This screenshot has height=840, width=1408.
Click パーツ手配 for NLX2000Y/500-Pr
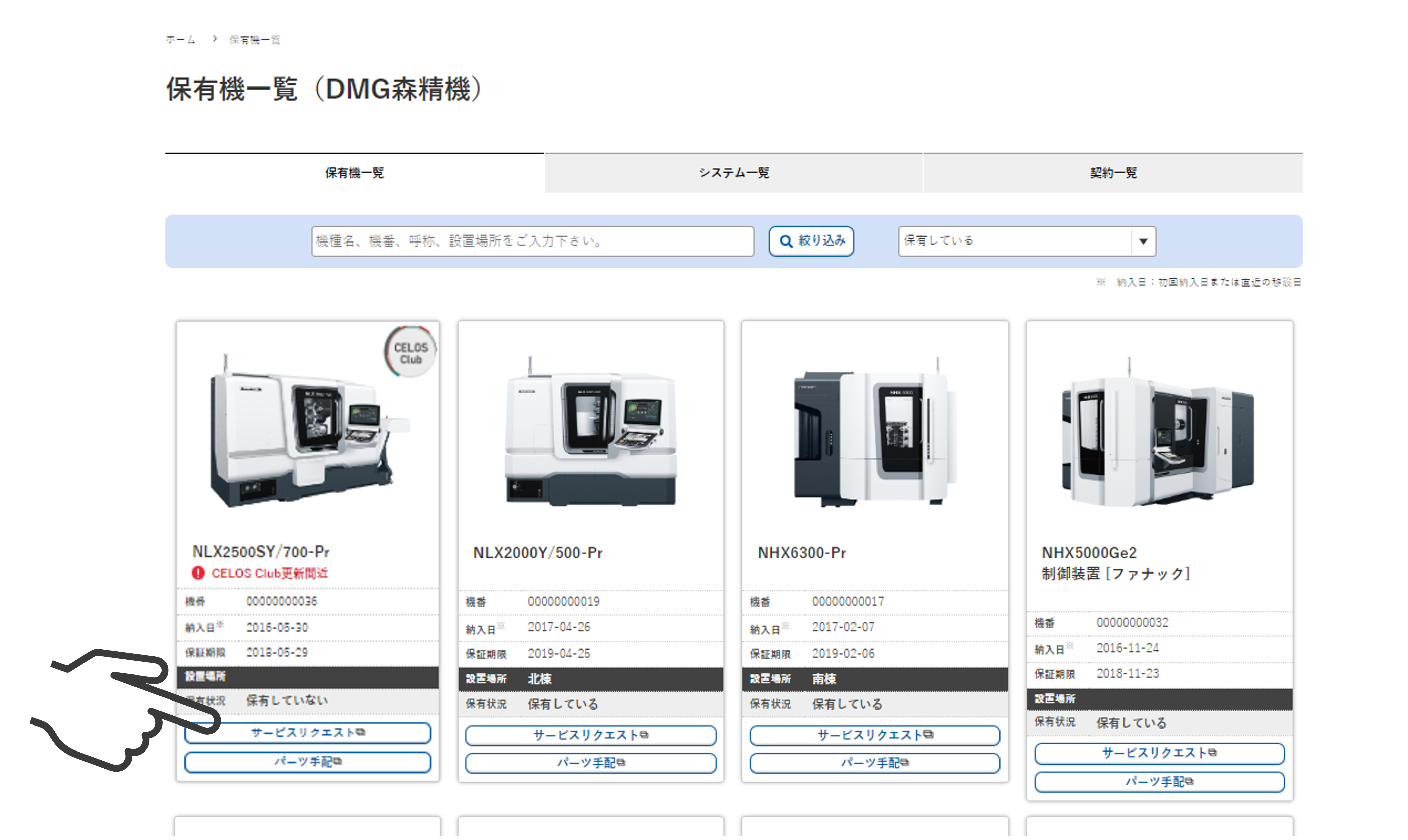pyautogui.click(x=591, y=763)
